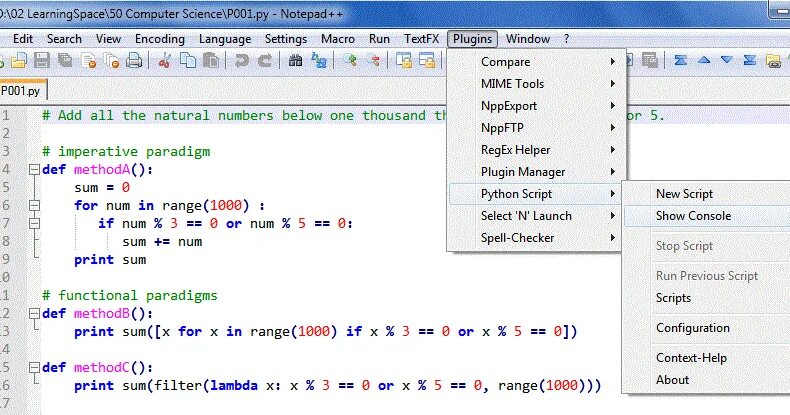This screenshot has width=790, height=415.
Task: Click the Zoom In magnifier icon
Action: pos(350,60)
